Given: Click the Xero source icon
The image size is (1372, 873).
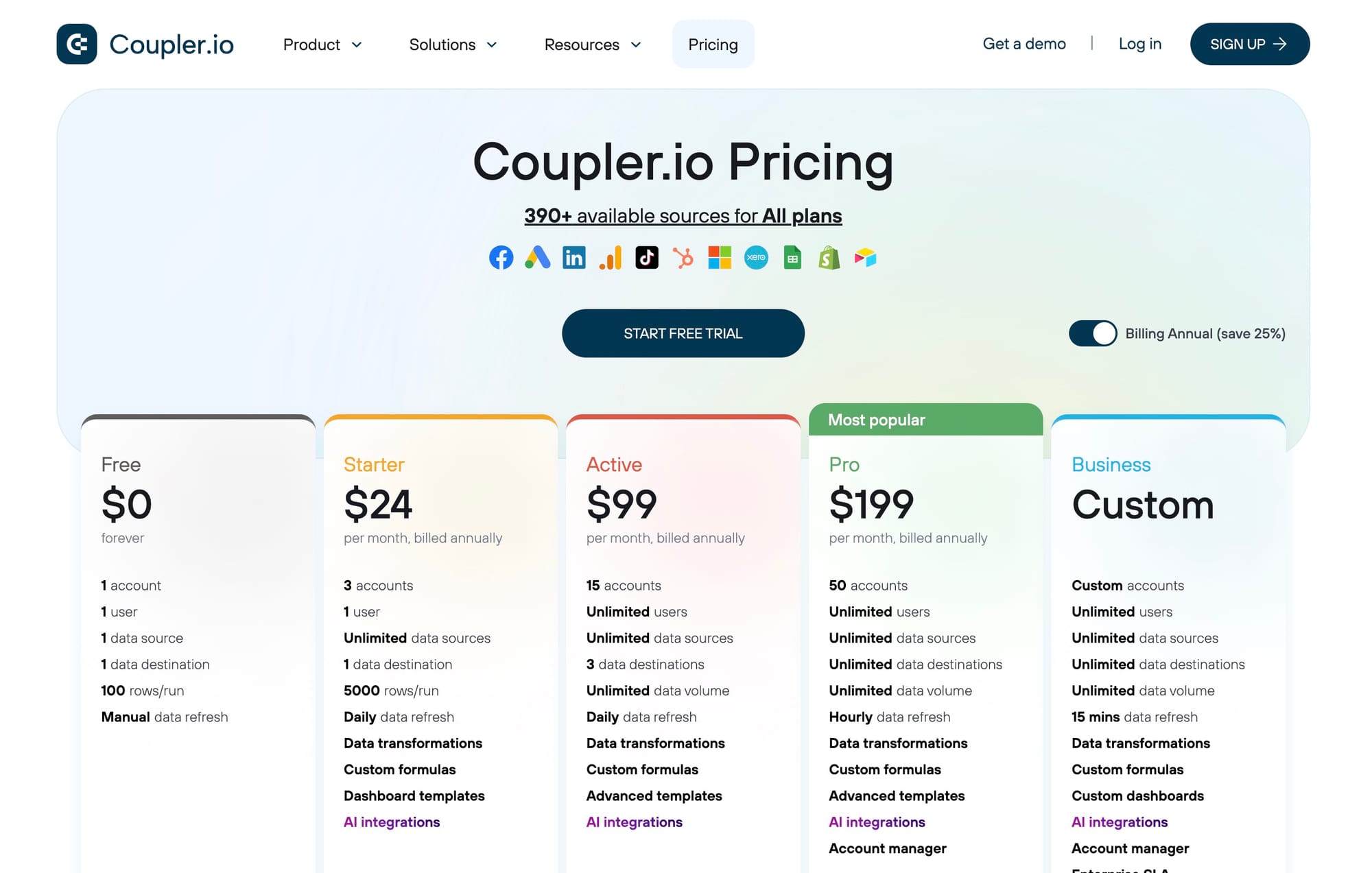Looking at the screenshot, I should [x=756, y=258].
